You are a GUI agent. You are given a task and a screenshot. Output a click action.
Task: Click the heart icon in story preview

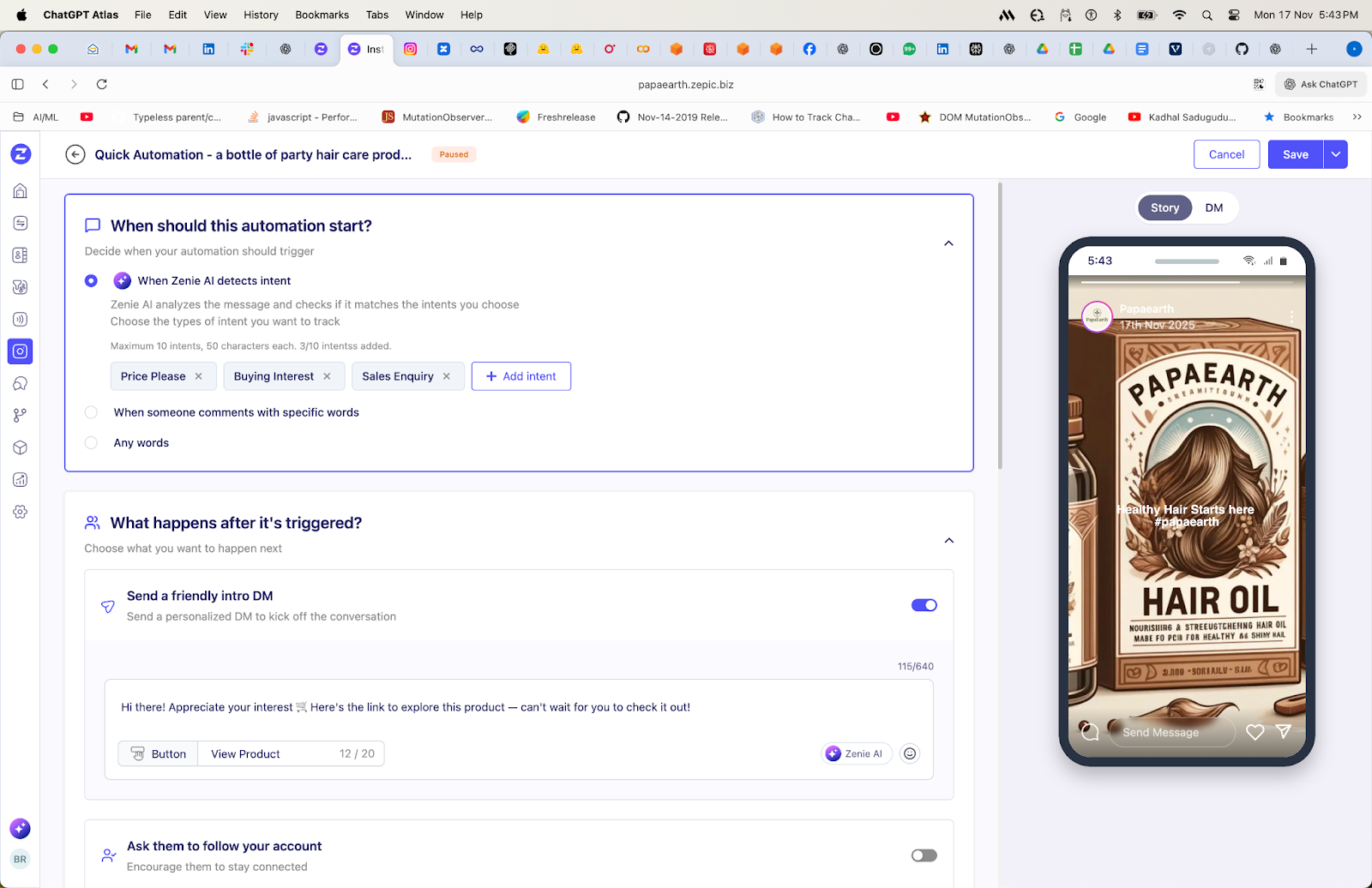pos(1255,732)
